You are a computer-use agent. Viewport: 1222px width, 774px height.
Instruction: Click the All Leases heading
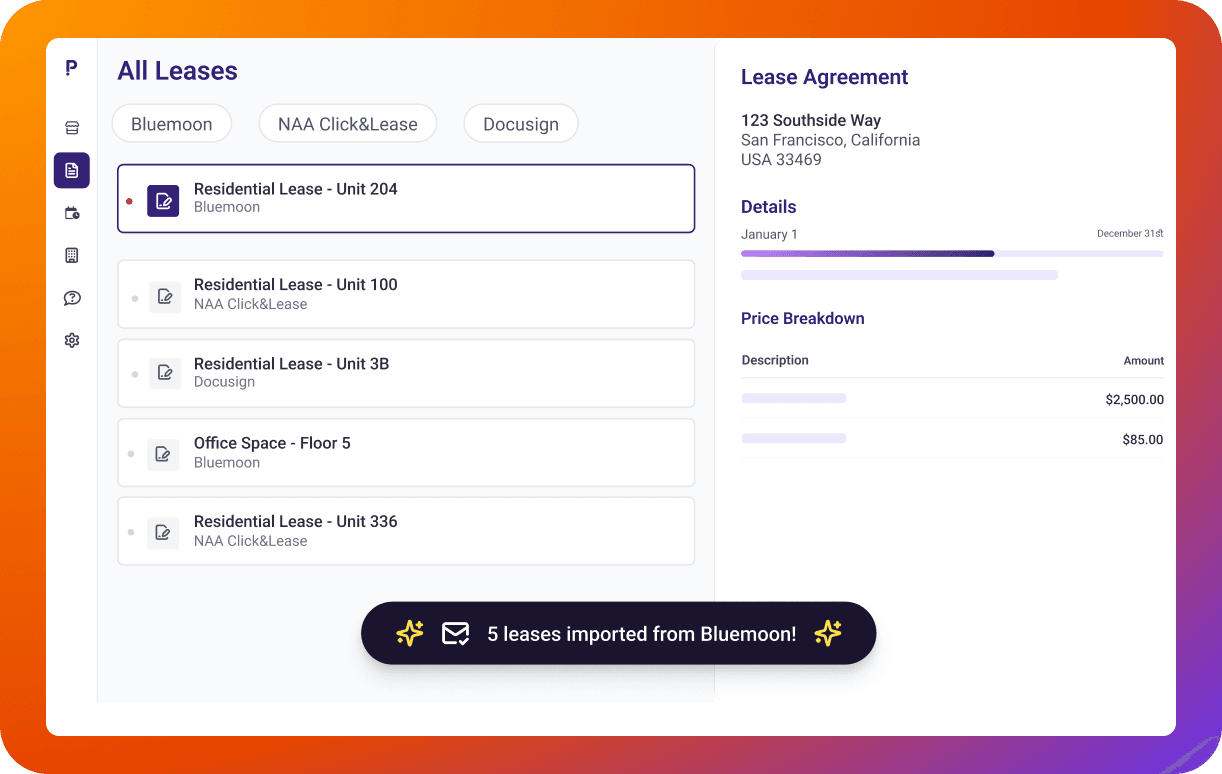178,71
